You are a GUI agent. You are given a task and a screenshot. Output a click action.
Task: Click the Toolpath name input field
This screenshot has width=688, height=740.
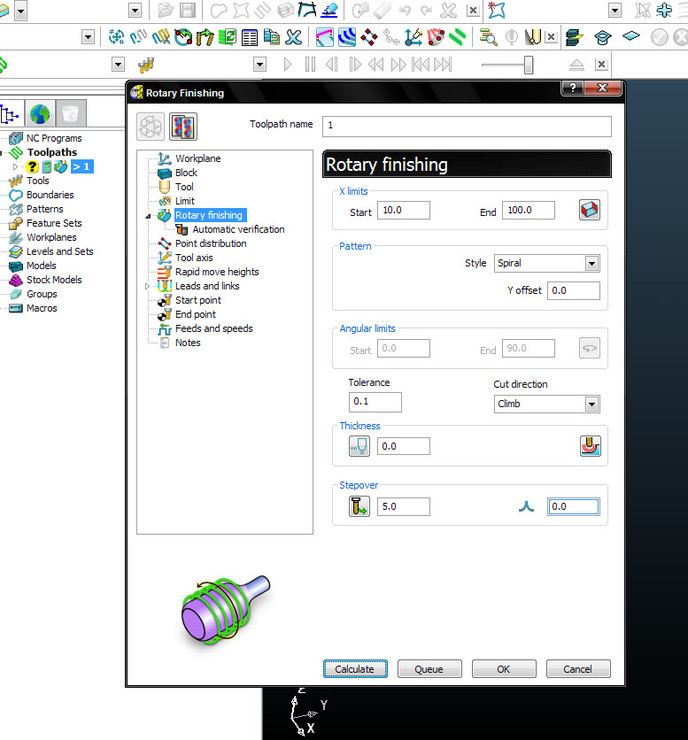[466, 126]
